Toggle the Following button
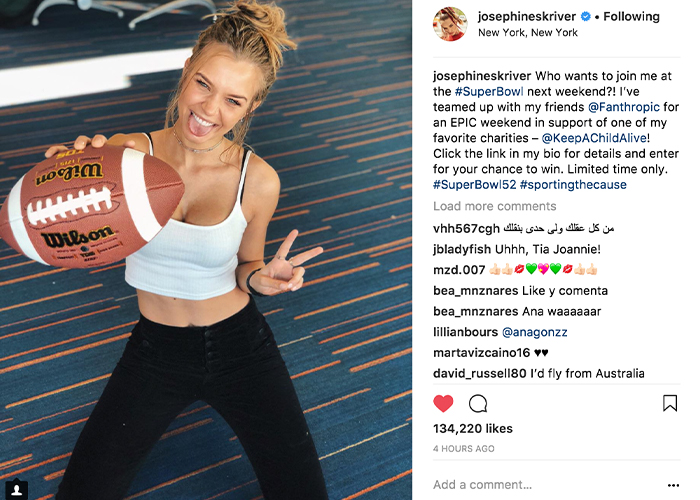This screenshot has width=700, height=500. click(631, 17)
